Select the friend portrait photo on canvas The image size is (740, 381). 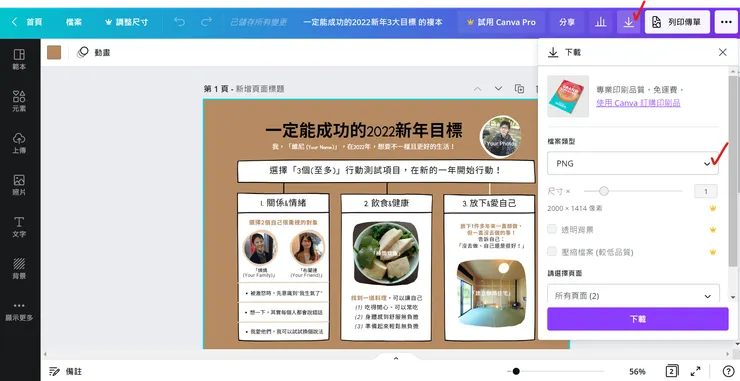[307, 247]
